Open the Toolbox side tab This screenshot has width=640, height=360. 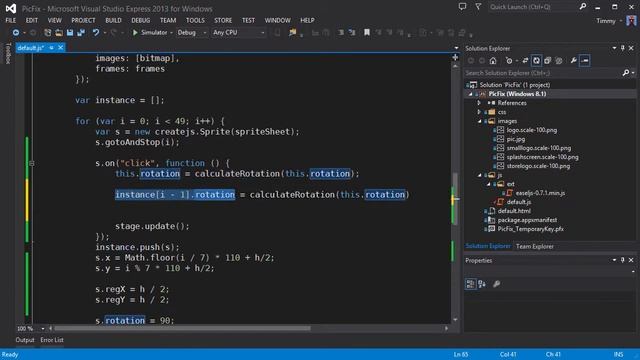8,53
